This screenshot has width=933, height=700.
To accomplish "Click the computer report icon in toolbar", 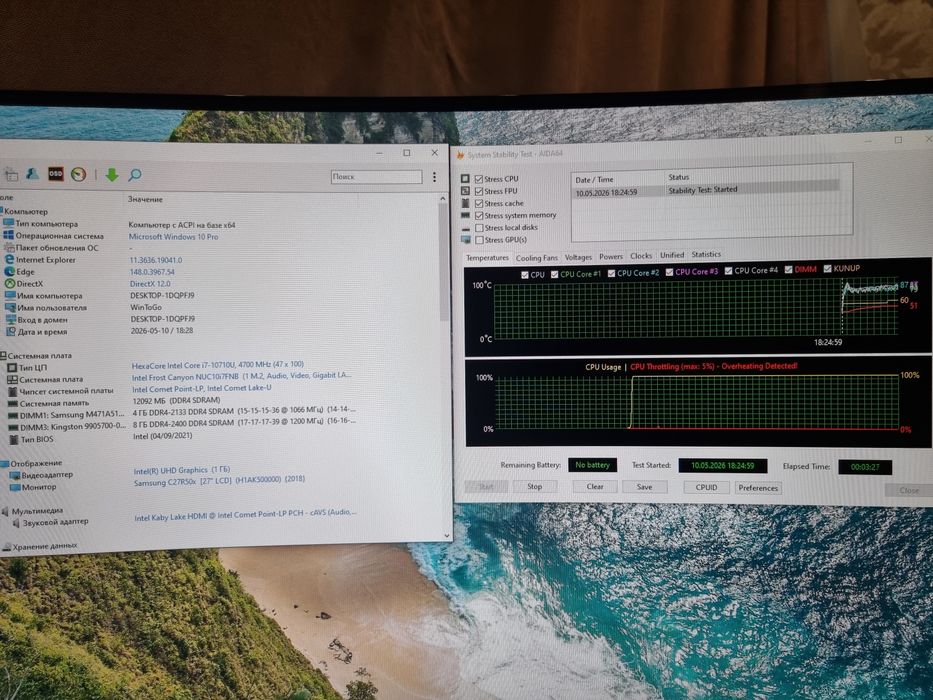I will click(x=11, y=175).
